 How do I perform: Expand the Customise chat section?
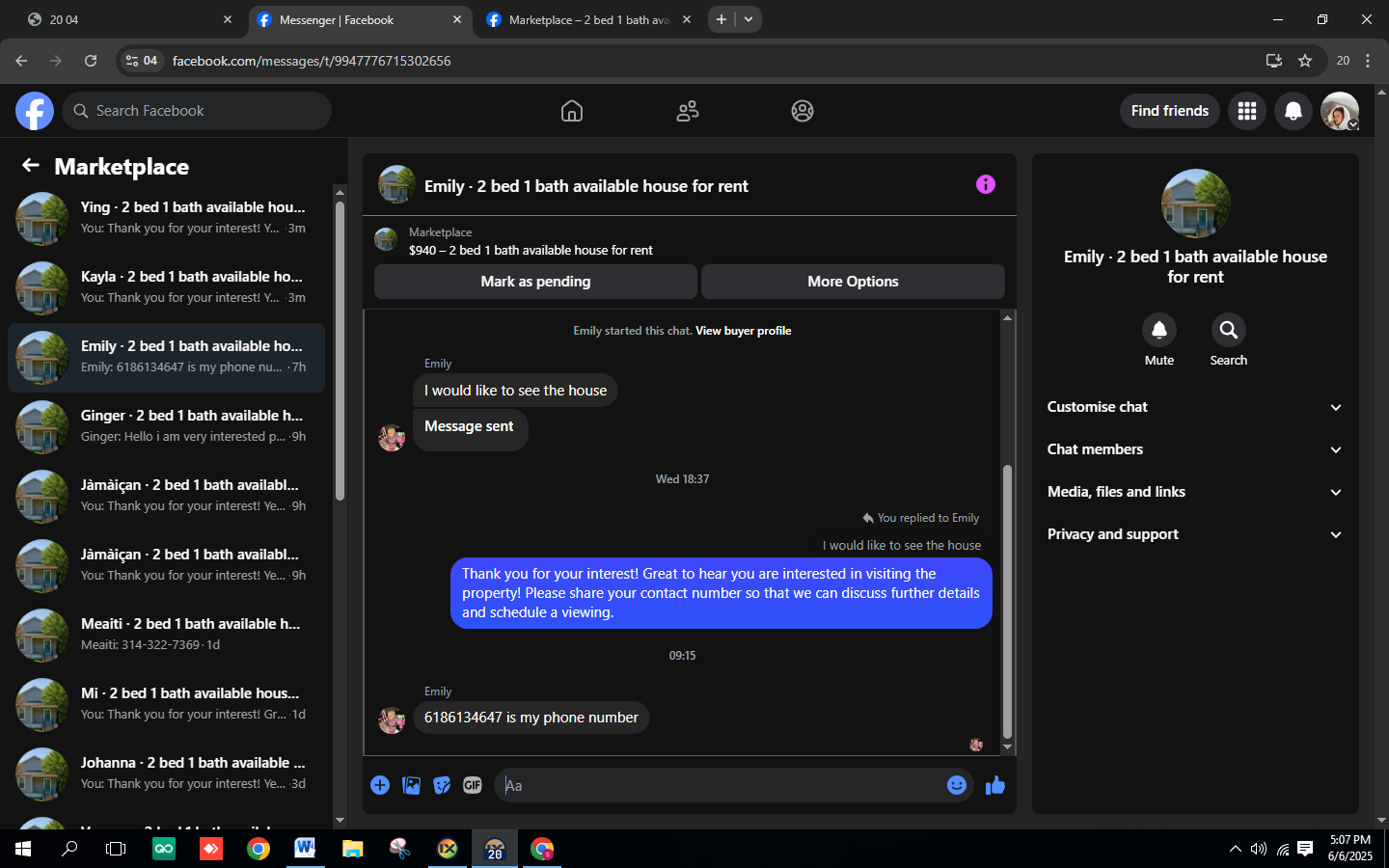coord(1195,407)
